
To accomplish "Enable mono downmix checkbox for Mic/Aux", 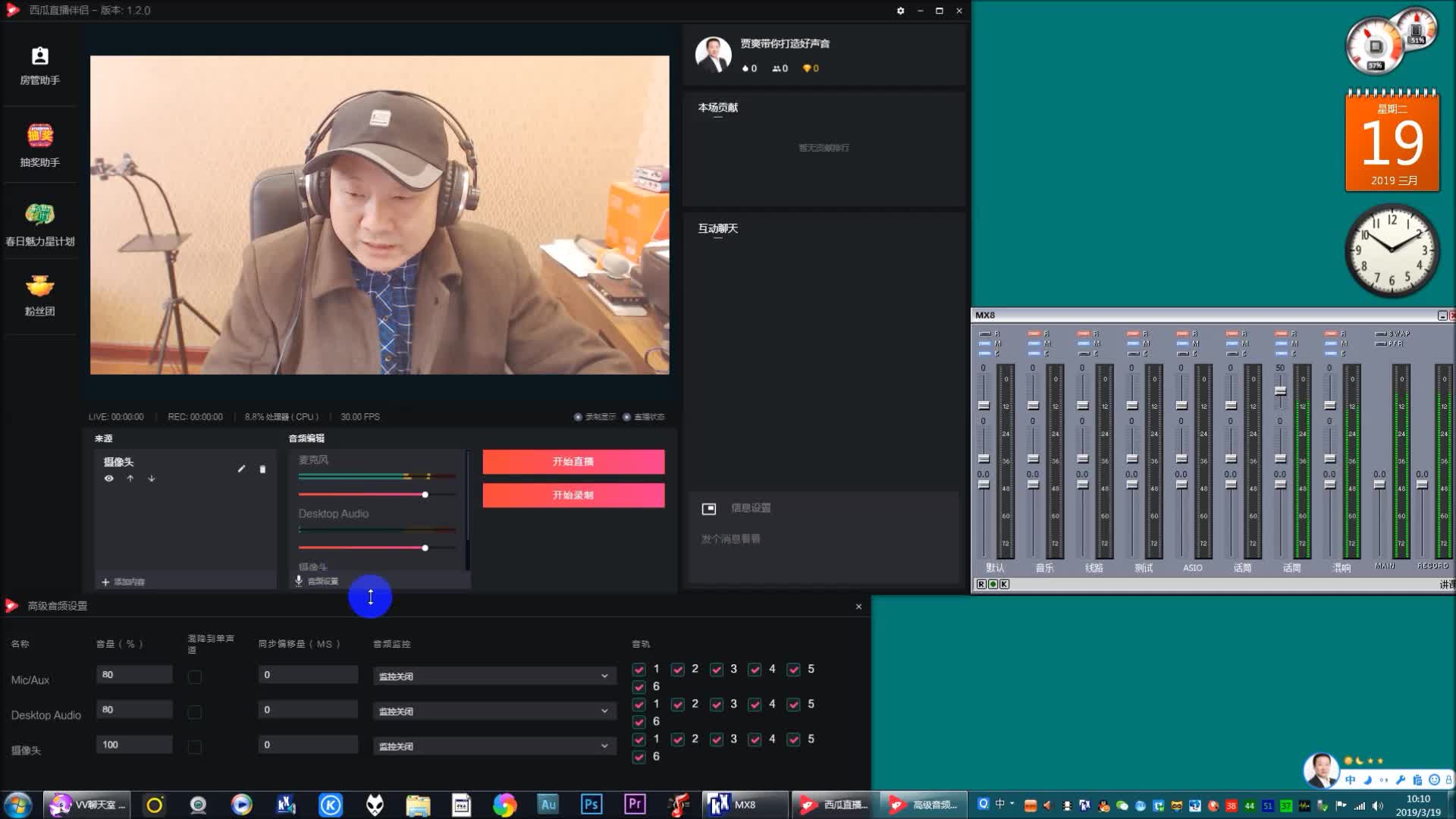I will (x=195, y=676).
